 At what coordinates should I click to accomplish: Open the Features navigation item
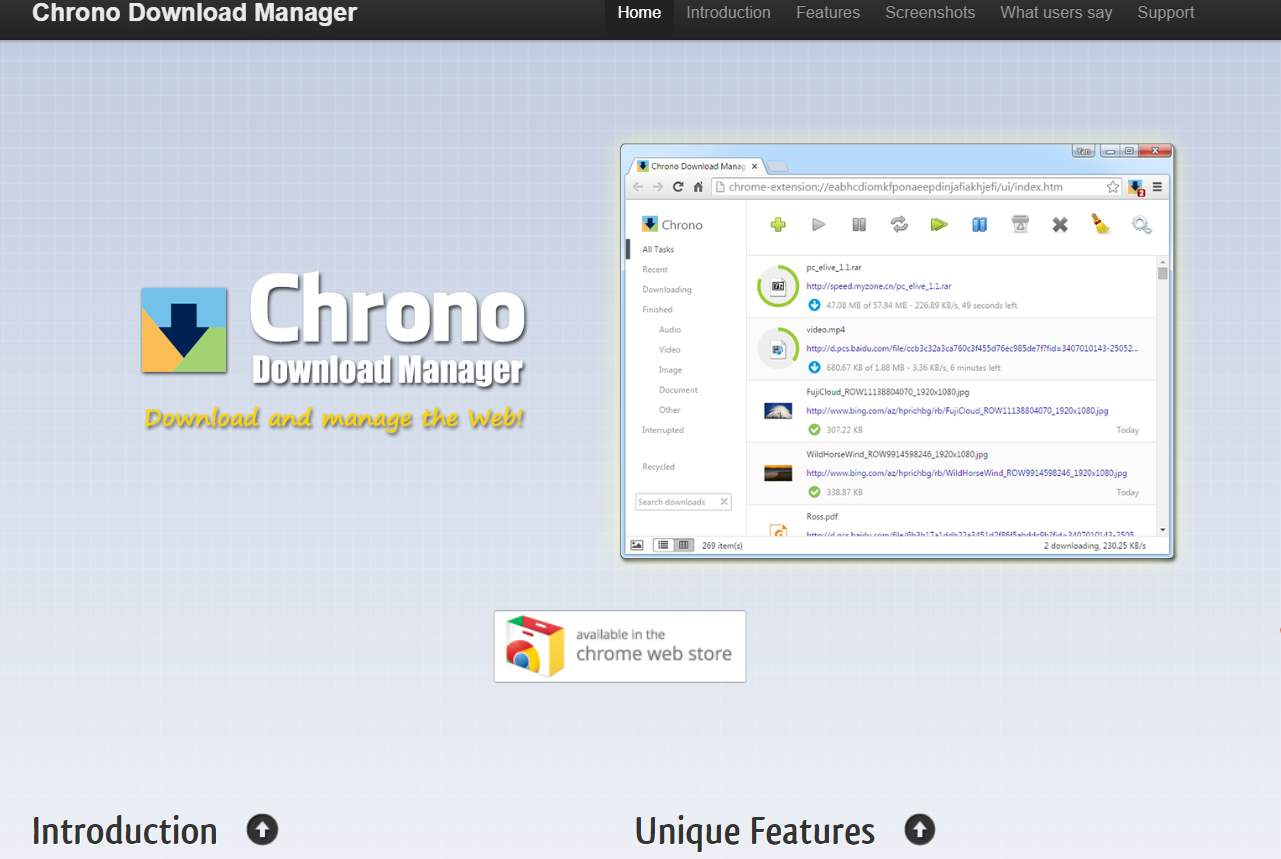[828, 13]
